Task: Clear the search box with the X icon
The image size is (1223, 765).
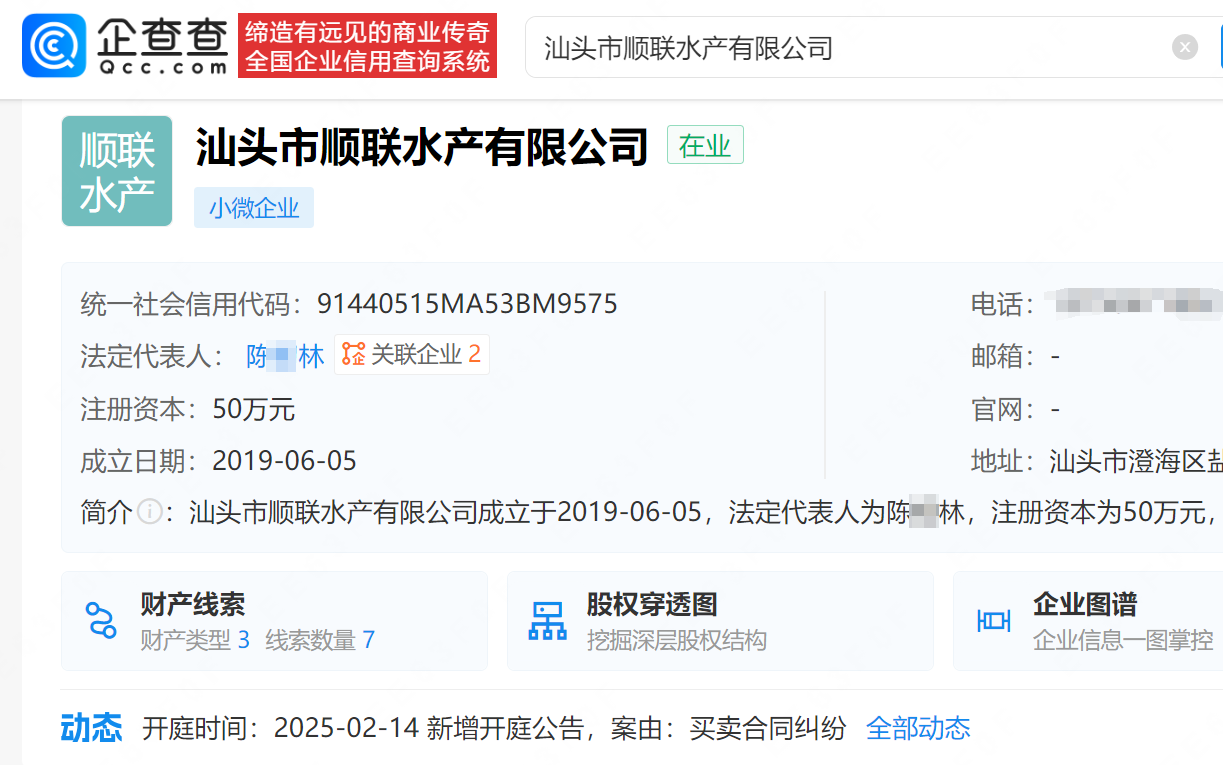Action: click(1185, 47)
